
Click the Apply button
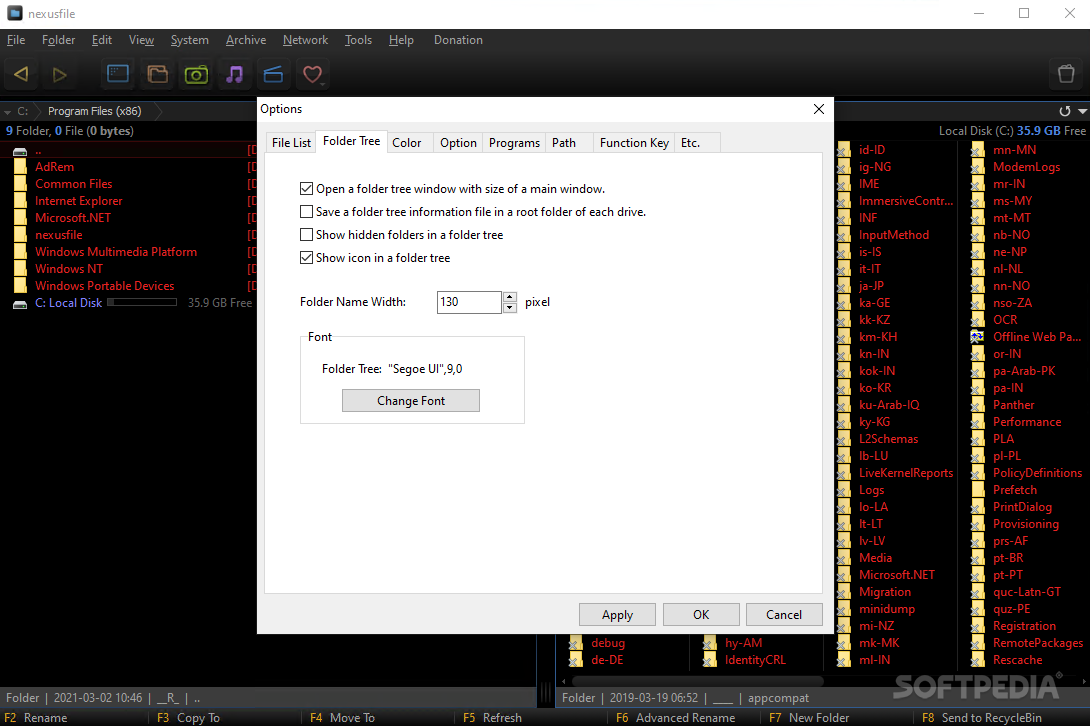[x=617, y=615]
